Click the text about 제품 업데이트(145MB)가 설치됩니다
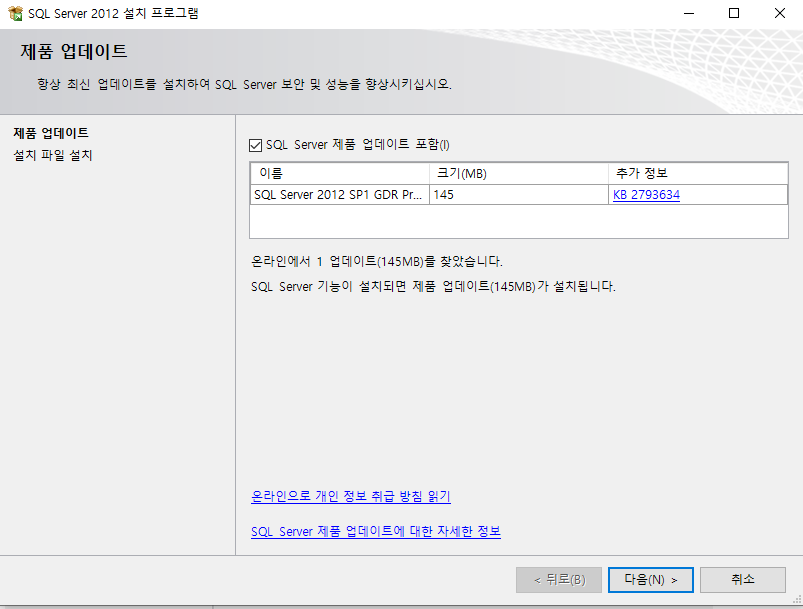The height and width of the screenshot is (609, 803). coord(433,286)
